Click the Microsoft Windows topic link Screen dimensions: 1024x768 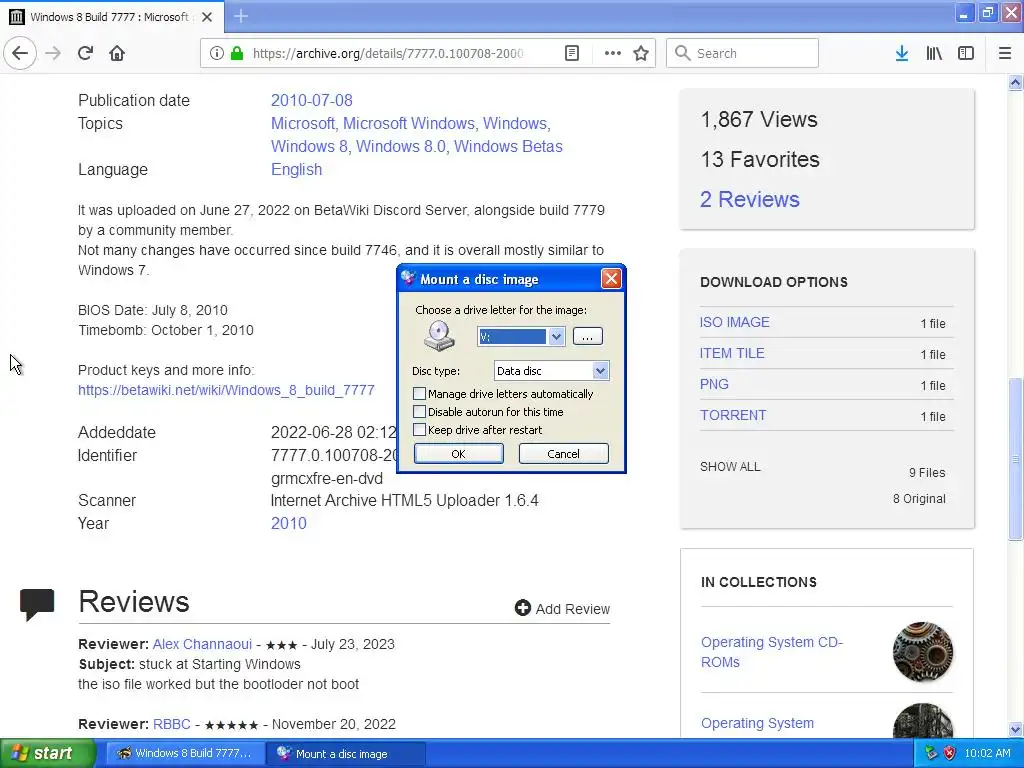click(x=409, y=123)
